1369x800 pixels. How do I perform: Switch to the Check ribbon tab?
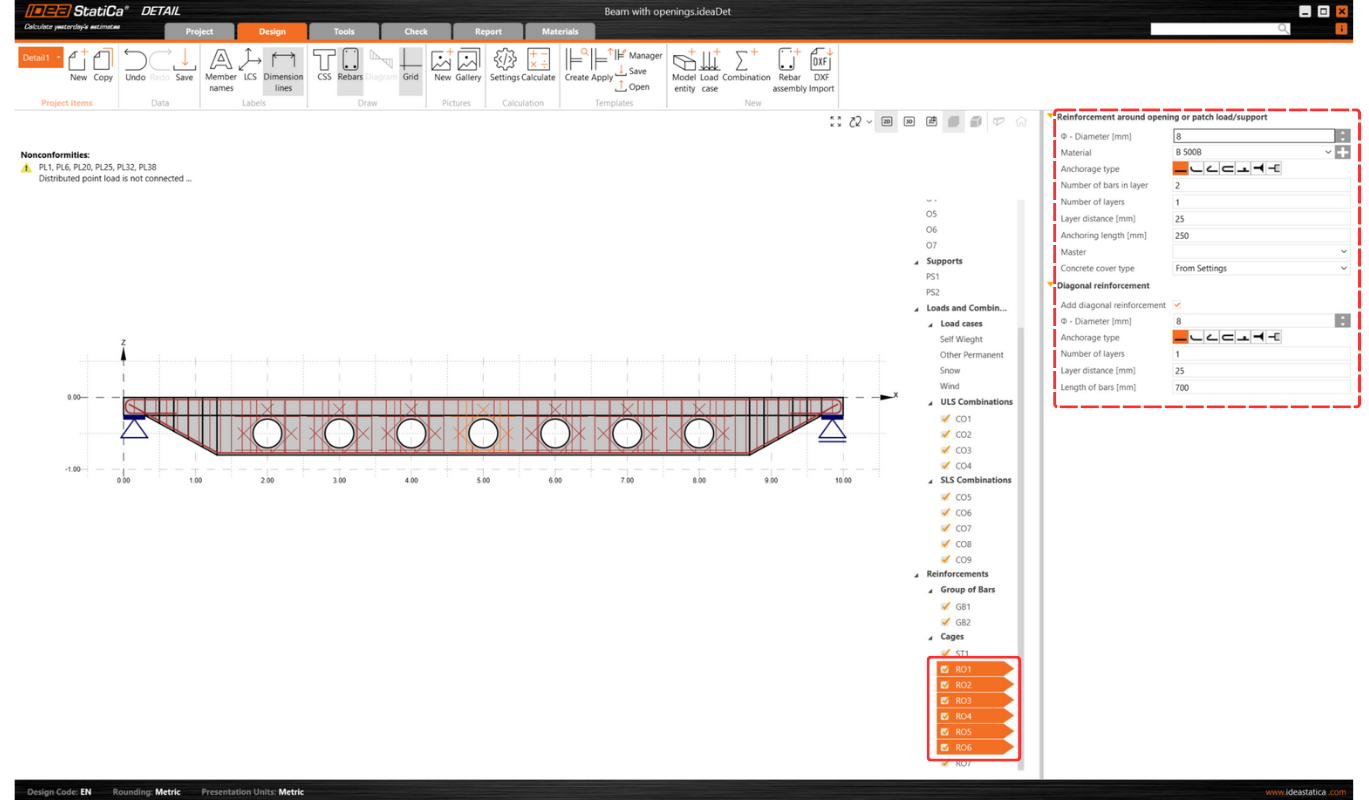pos(416,31)
